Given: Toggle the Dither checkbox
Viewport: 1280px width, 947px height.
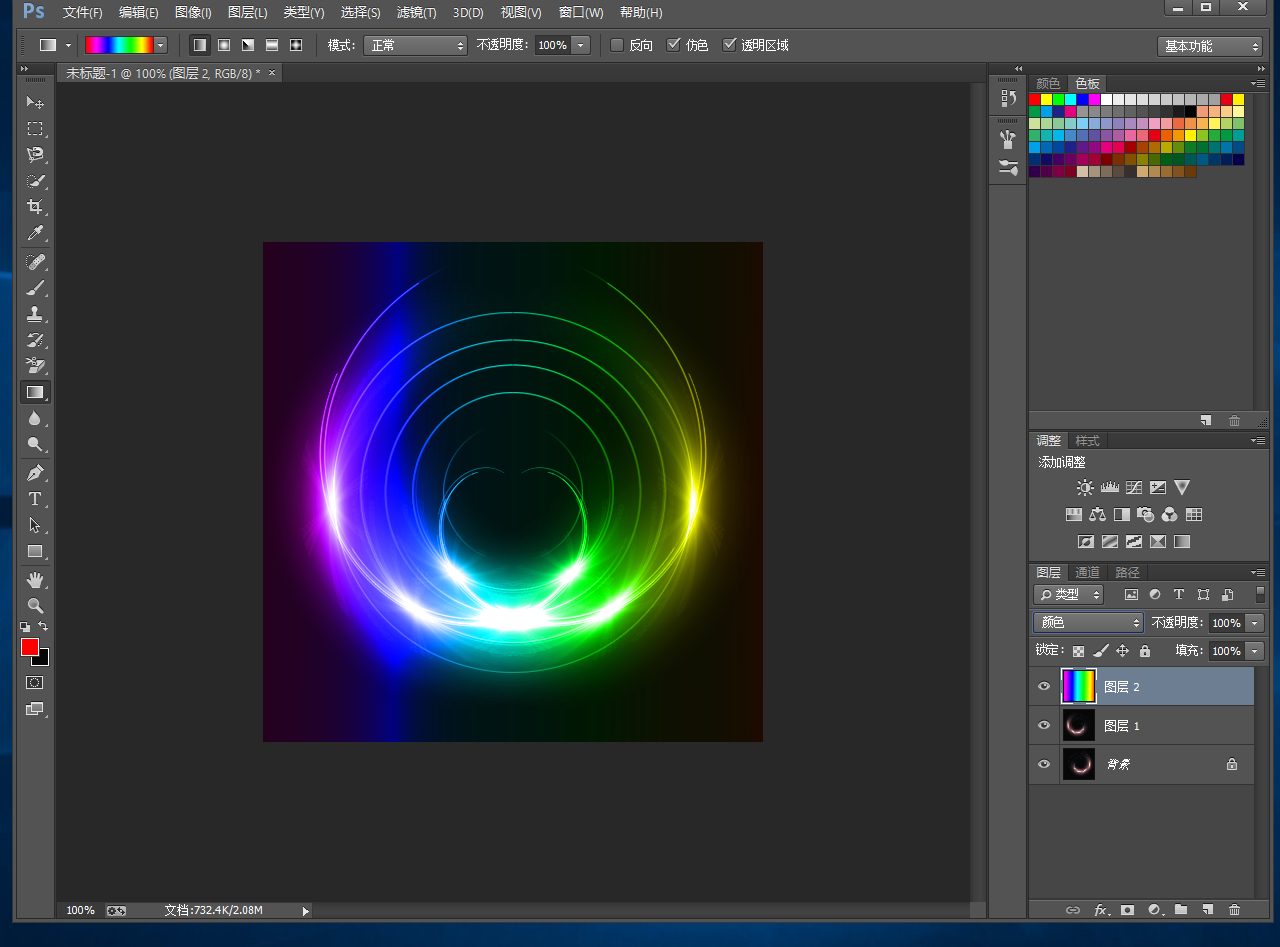Looking at the screenshot, I should [x=673, y=45].
